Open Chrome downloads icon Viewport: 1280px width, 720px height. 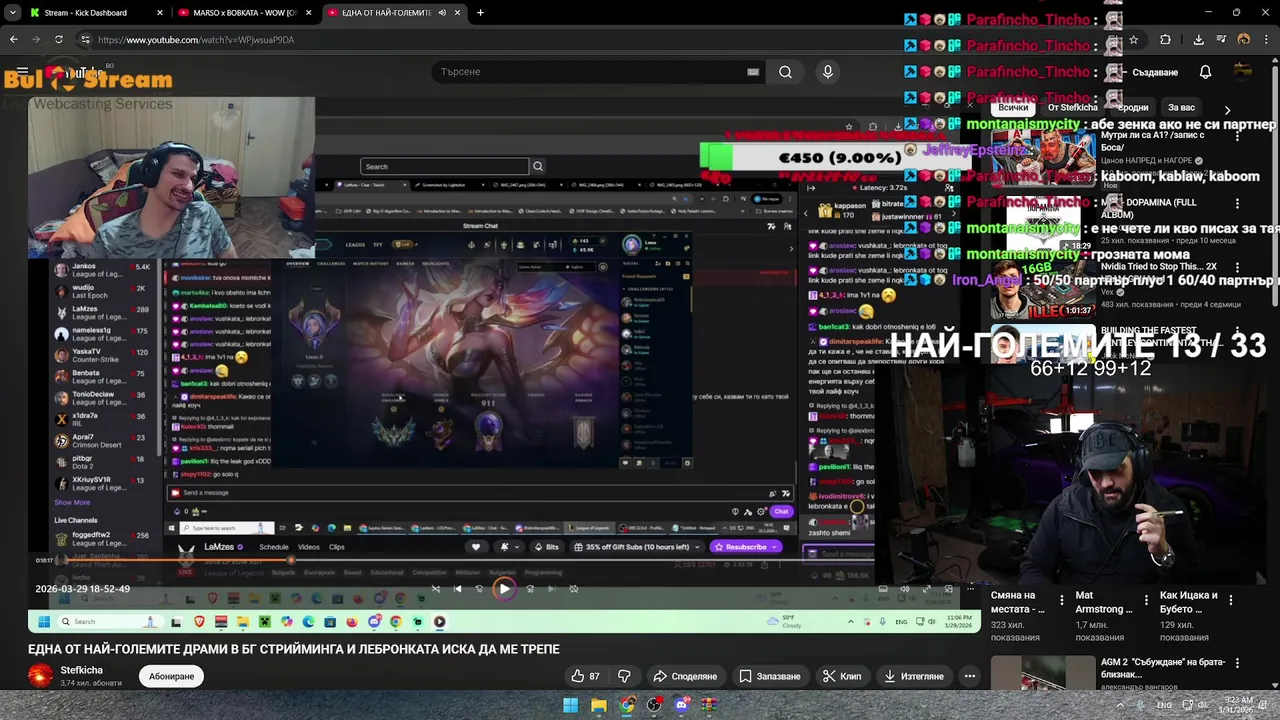click(1198, 40)
